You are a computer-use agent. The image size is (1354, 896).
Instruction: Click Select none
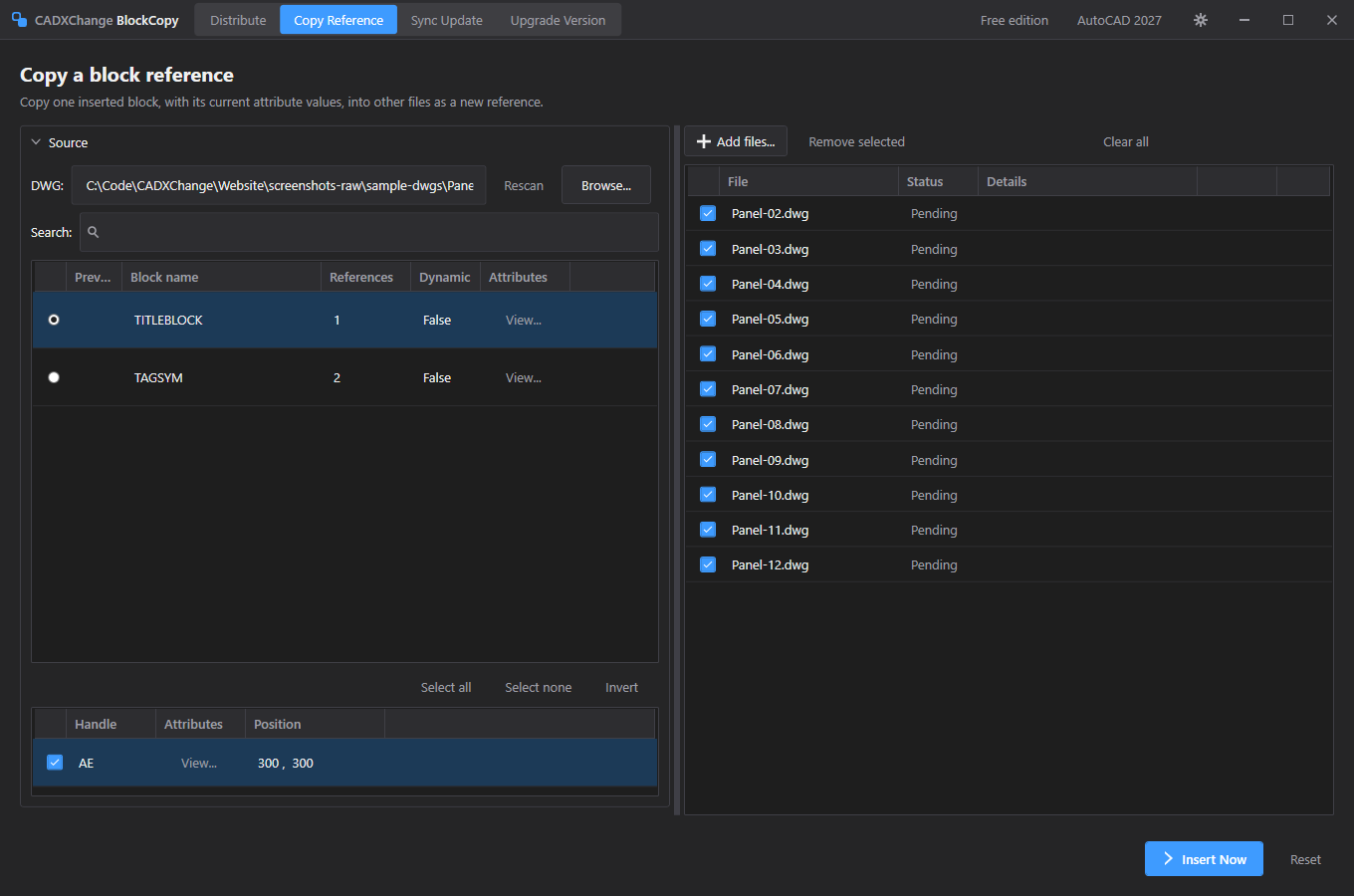click(x=538, y=687)
